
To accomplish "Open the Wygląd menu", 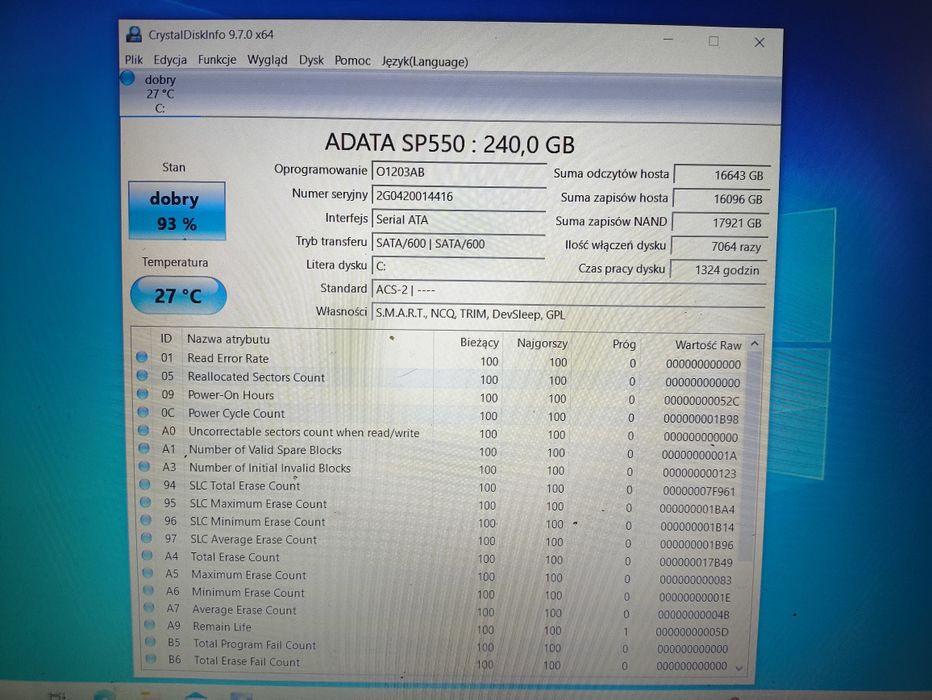I will click(267, 60).
